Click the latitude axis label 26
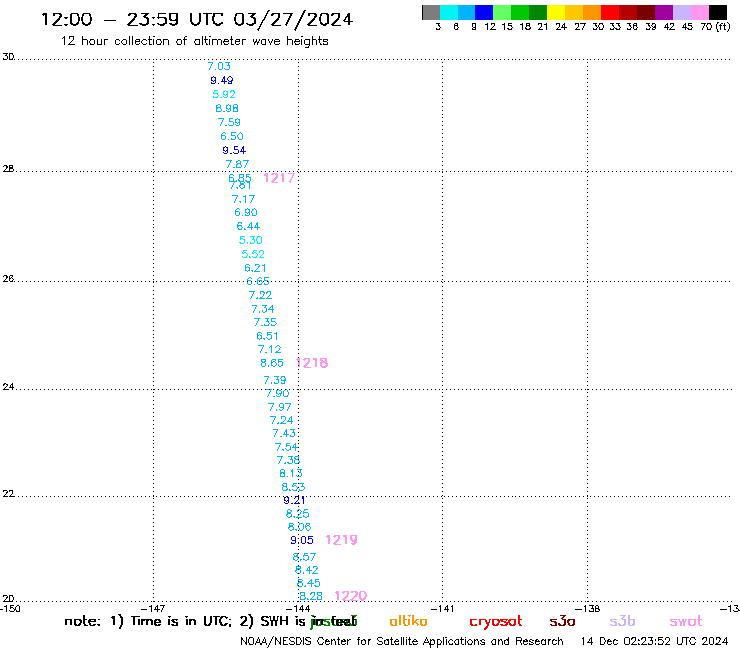Screen dimensions: 740x650 [8, 279]
